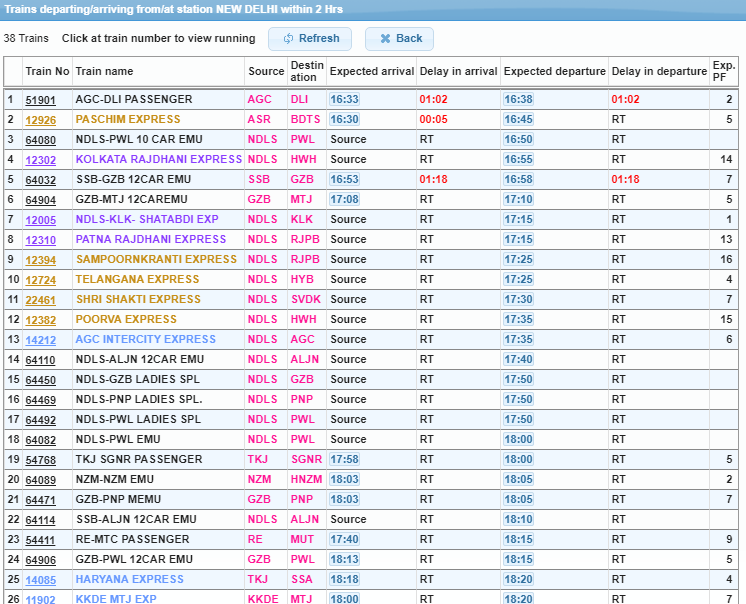Click AGC-DLI PASSENGER train name
Image resolution: width=746 pixels, height=604 pixels.
pyautogui.click(x=134, y=99)
